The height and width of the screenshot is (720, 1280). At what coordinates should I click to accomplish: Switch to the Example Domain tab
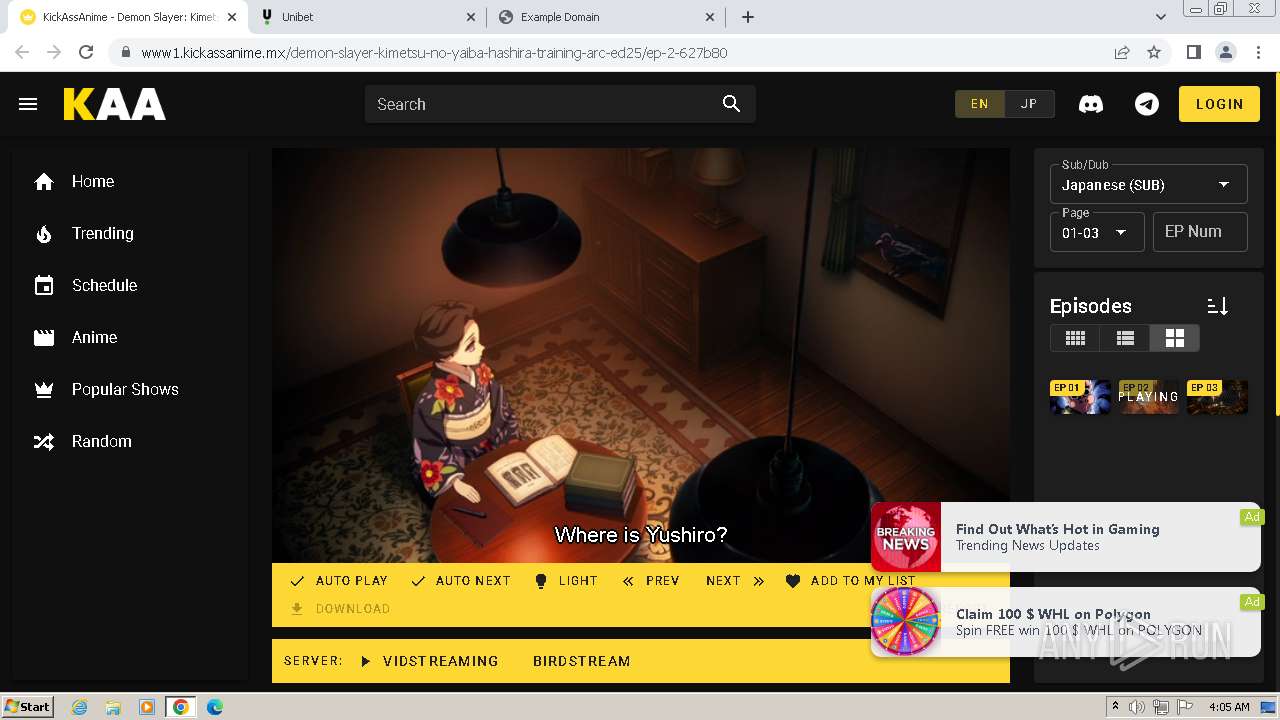click(606, 17)
